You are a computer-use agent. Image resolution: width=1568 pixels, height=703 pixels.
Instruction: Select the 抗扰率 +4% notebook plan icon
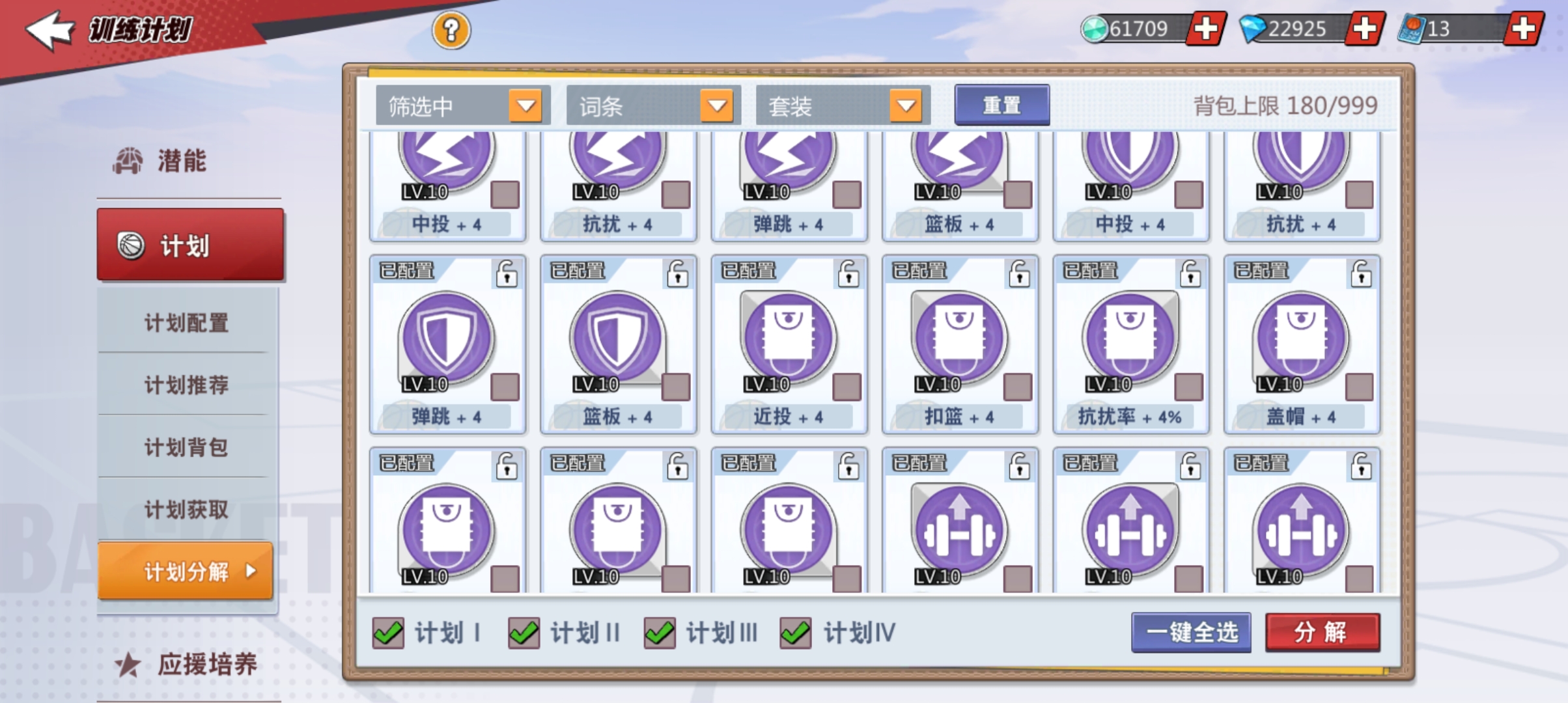point(1130,338)
